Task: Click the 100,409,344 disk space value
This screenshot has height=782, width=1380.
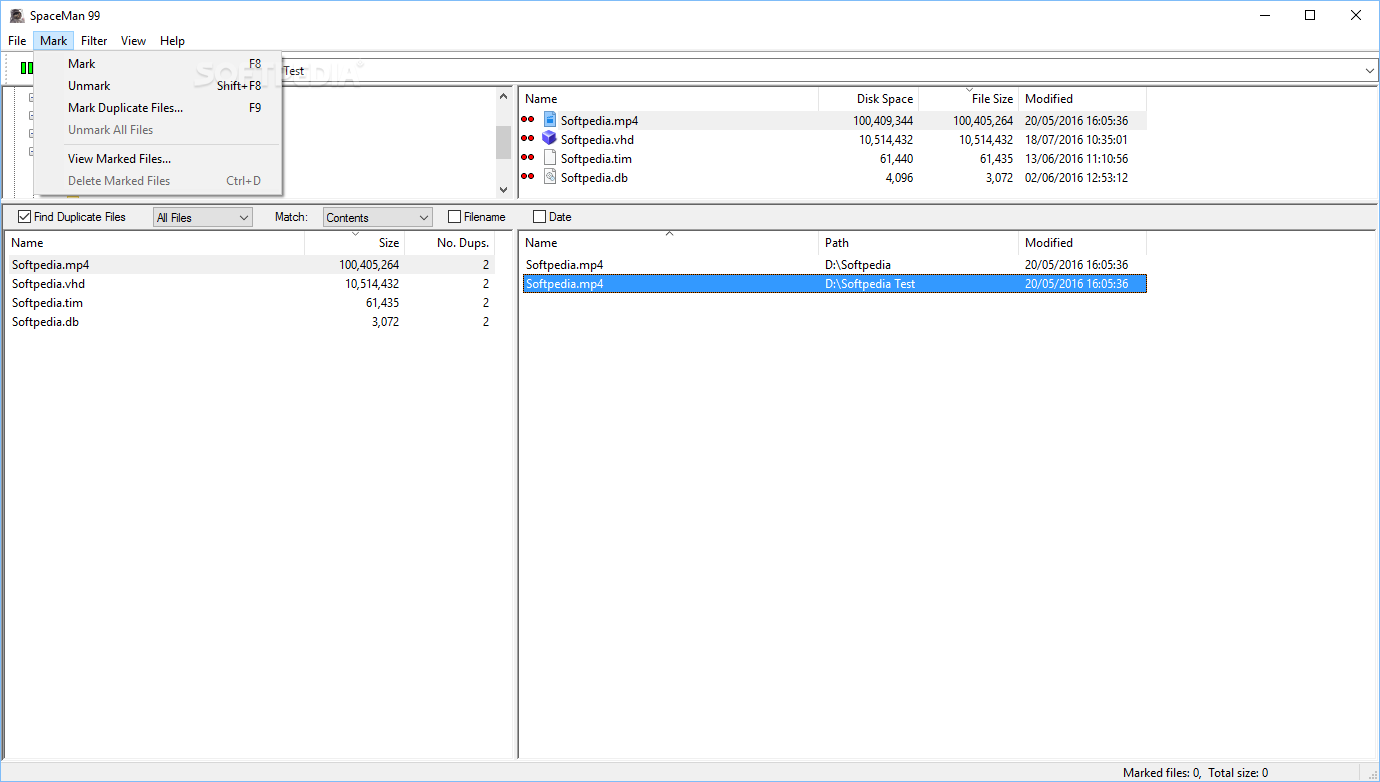Action: (883, 121)
